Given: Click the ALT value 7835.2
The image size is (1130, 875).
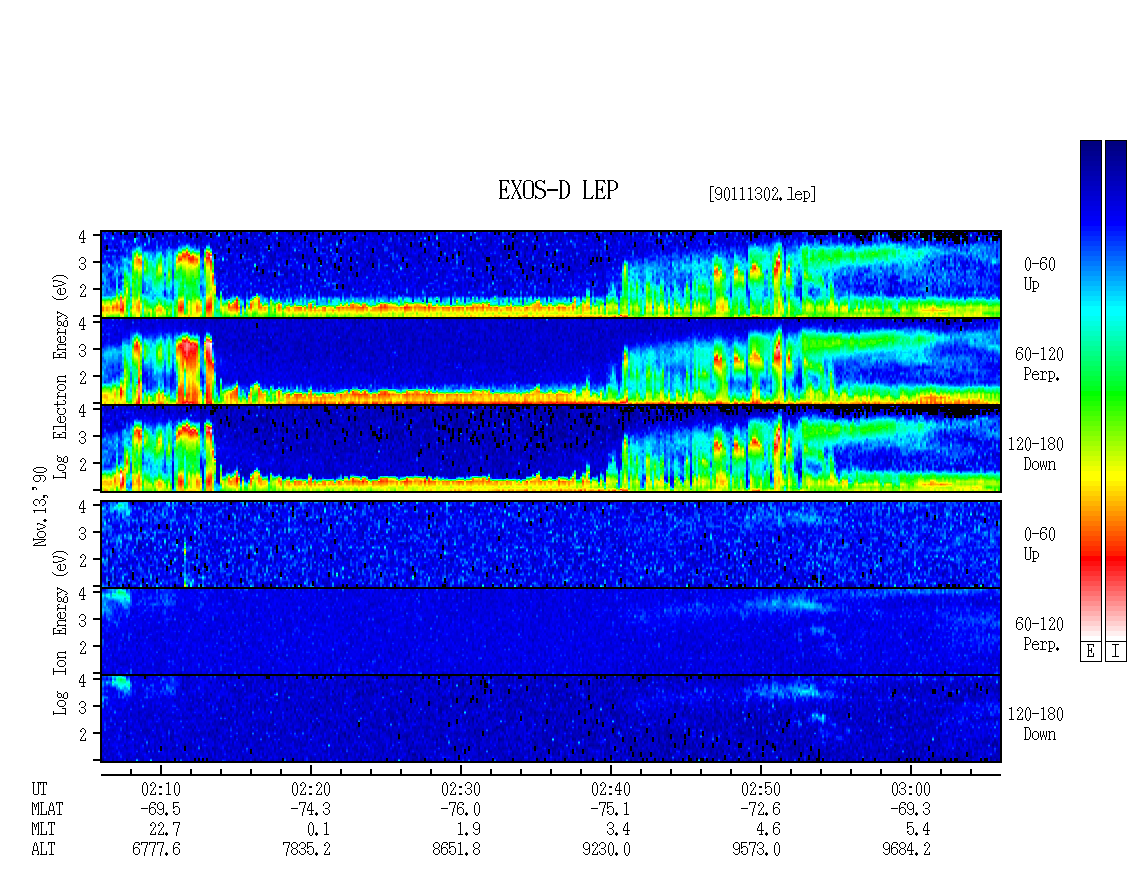Looking at the screenshot, I should pyautogui.click(x=306, y=850).
